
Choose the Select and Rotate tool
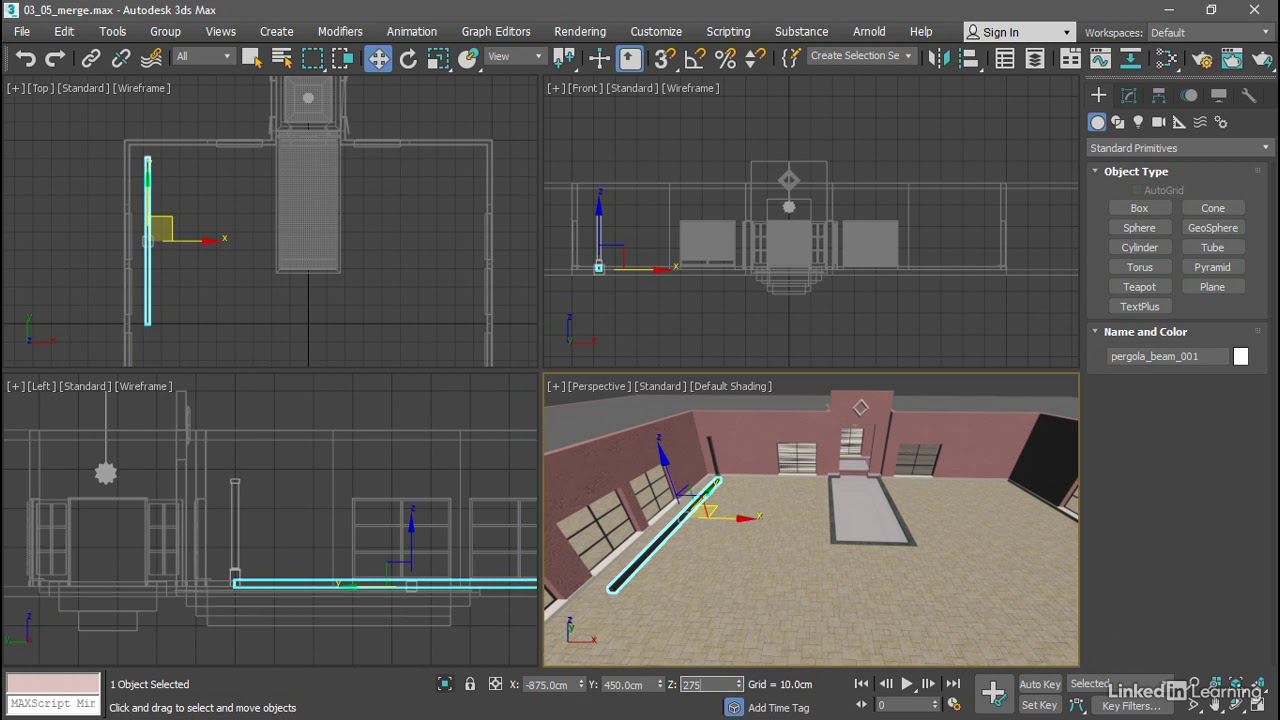(408, 59)
